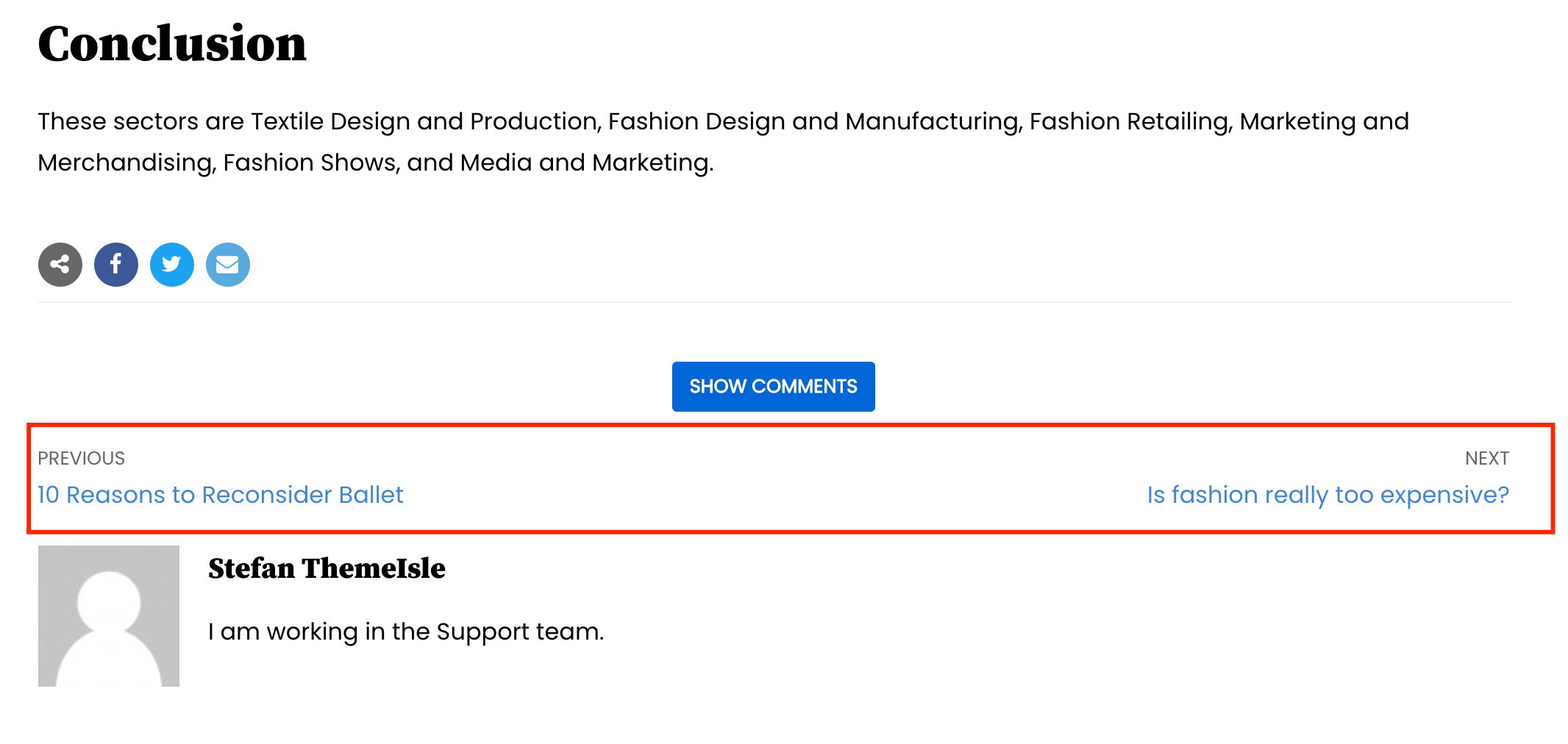Image resolution: width=1568 pixels, height=744 pixels.
Task: Open next post 'Is fashion really too expensive?'
Action: (1328, 495)
